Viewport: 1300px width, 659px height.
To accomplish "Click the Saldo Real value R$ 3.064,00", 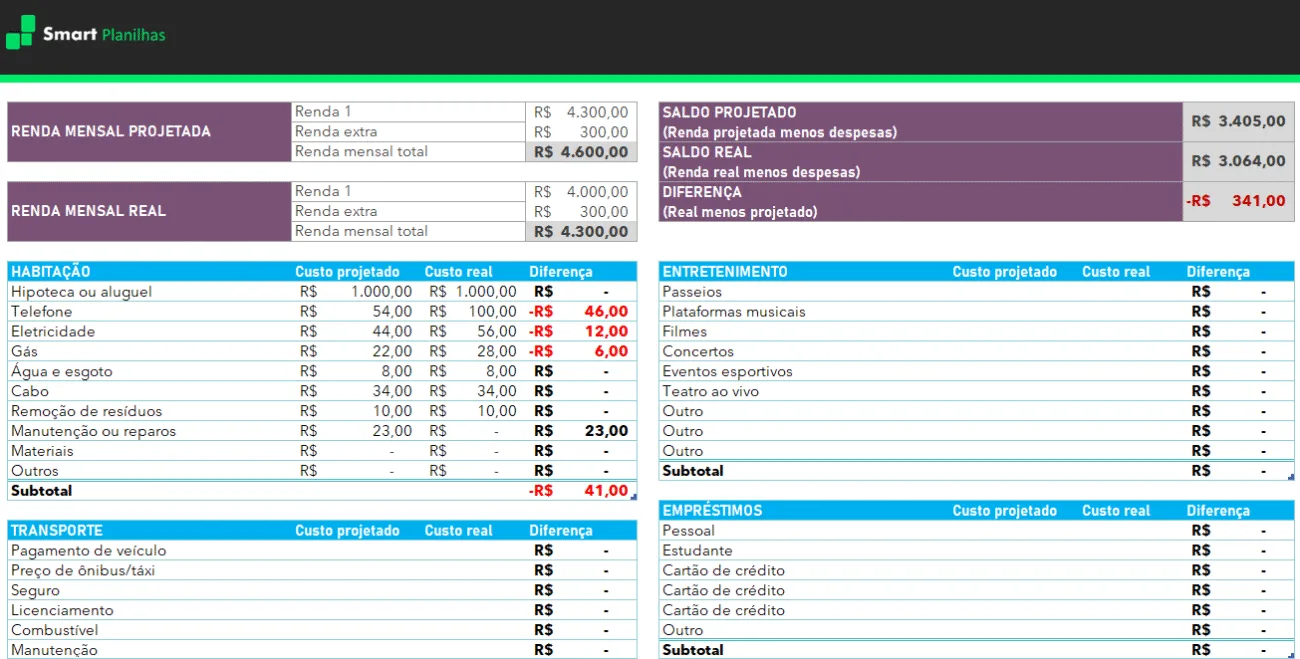I will click(x=1238, y=161).
